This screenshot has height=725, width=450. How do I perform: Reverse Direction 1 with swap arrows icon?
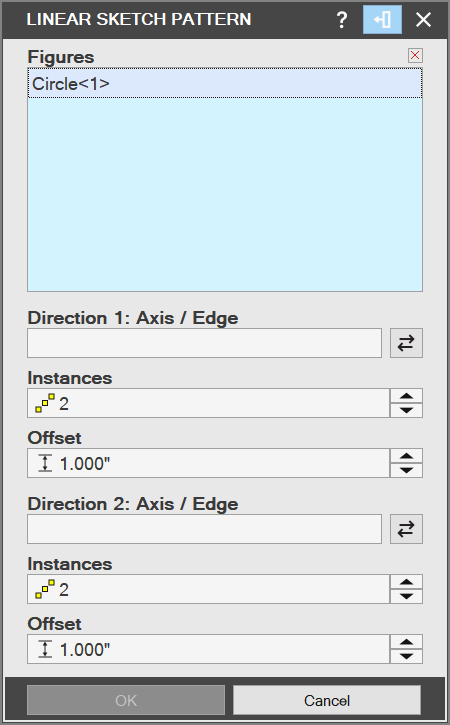406,343
